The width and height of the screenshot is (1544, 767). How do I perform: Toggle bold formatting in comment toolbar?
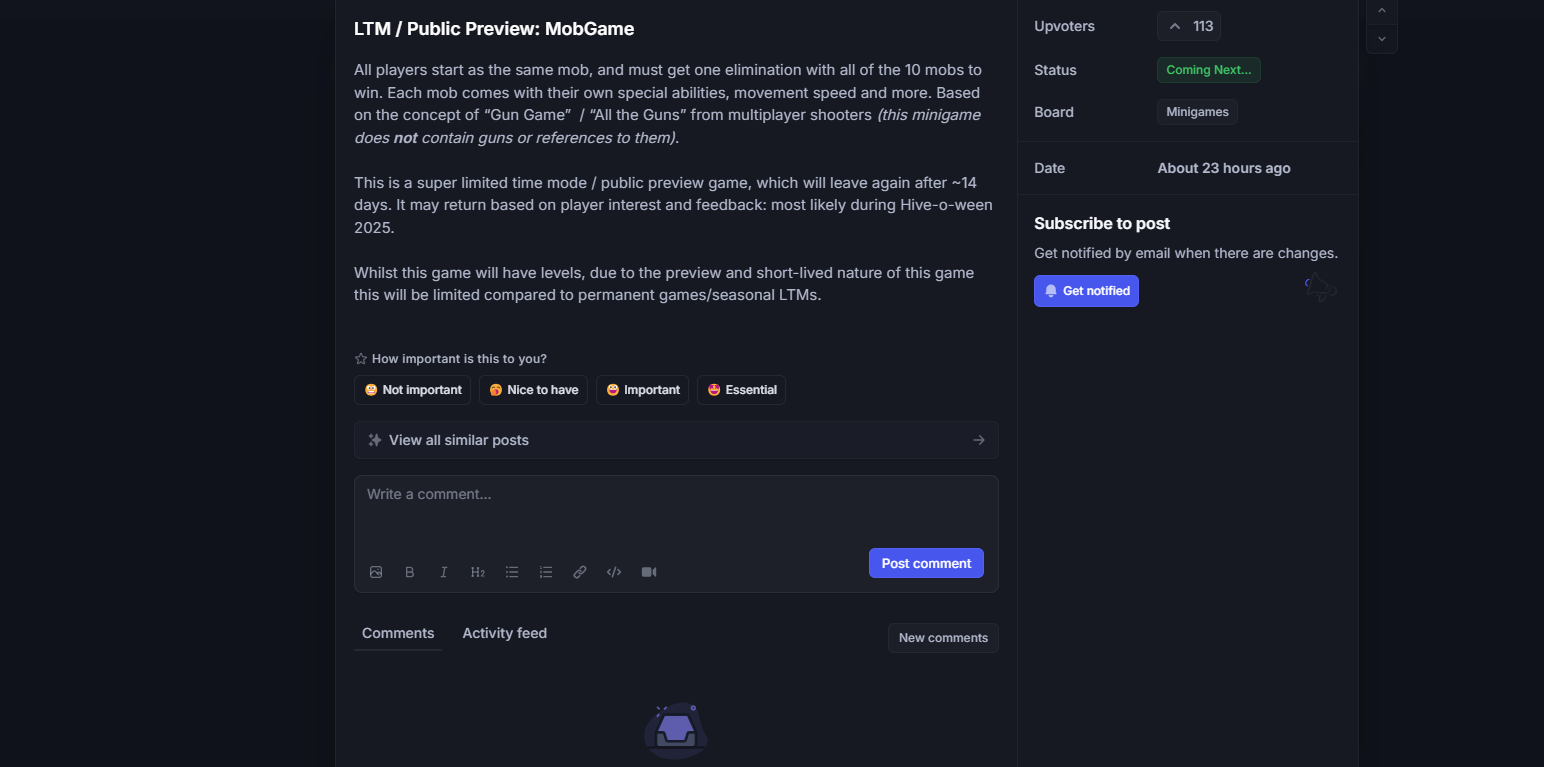(x=410, y=572)
